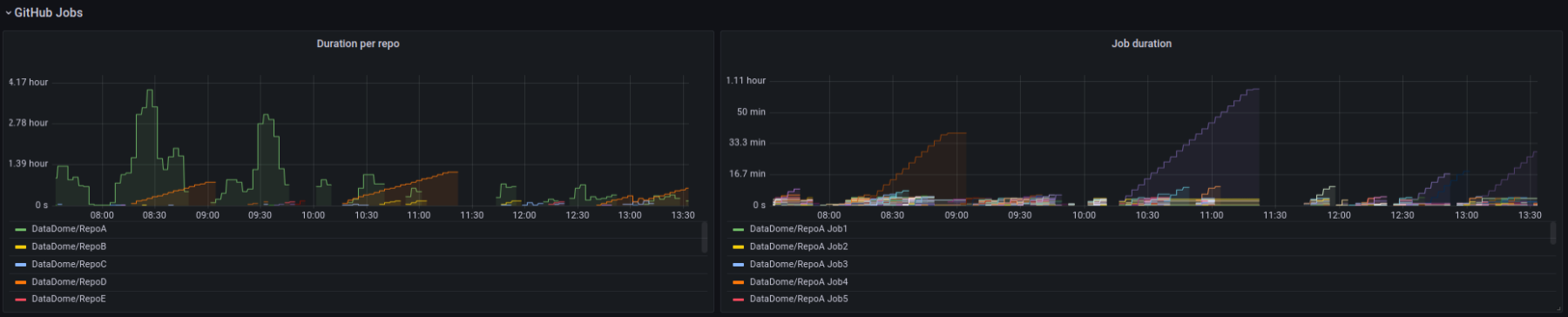Image resolution: width=1568 pixels, height=317 pixels.
Task: Click green swatch of RepoA Job1
Action: coord(739,230)
